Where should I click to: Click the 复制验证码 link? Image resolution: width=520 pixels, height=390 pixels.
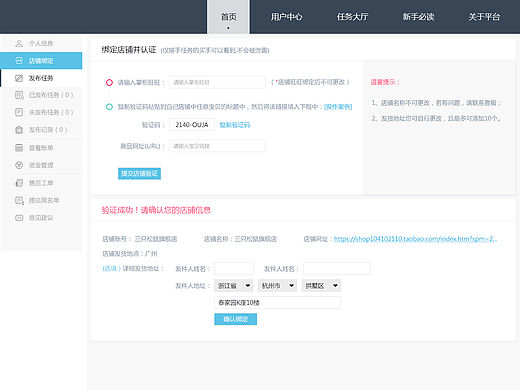tap(235, 125)
